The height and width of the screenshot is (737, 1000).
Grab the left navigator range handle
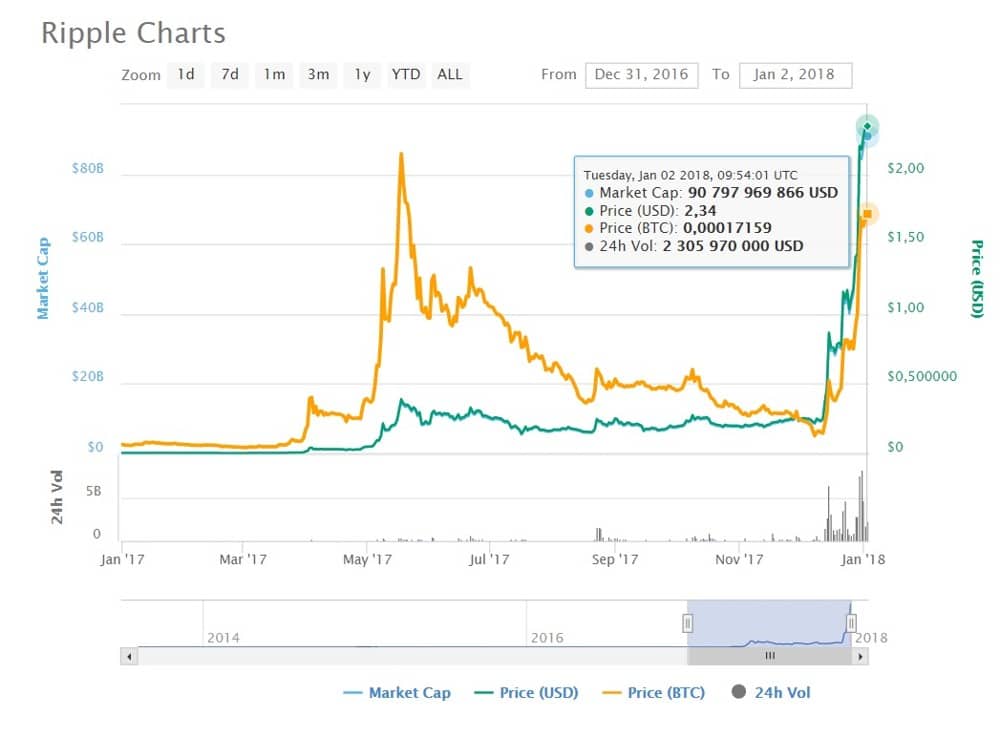688,623
